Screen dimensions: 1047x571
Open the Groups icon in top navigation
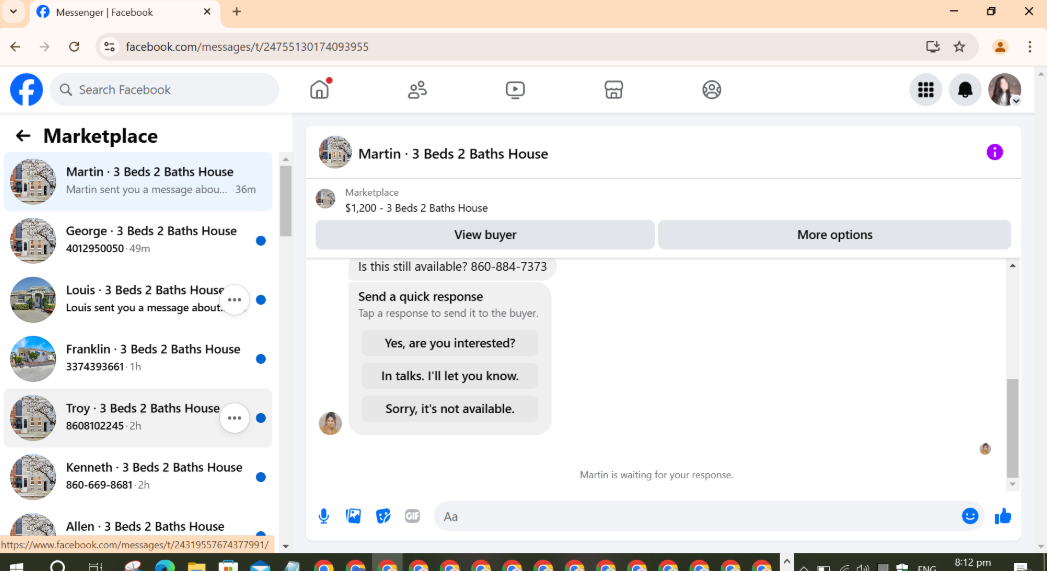pos(712,89)
